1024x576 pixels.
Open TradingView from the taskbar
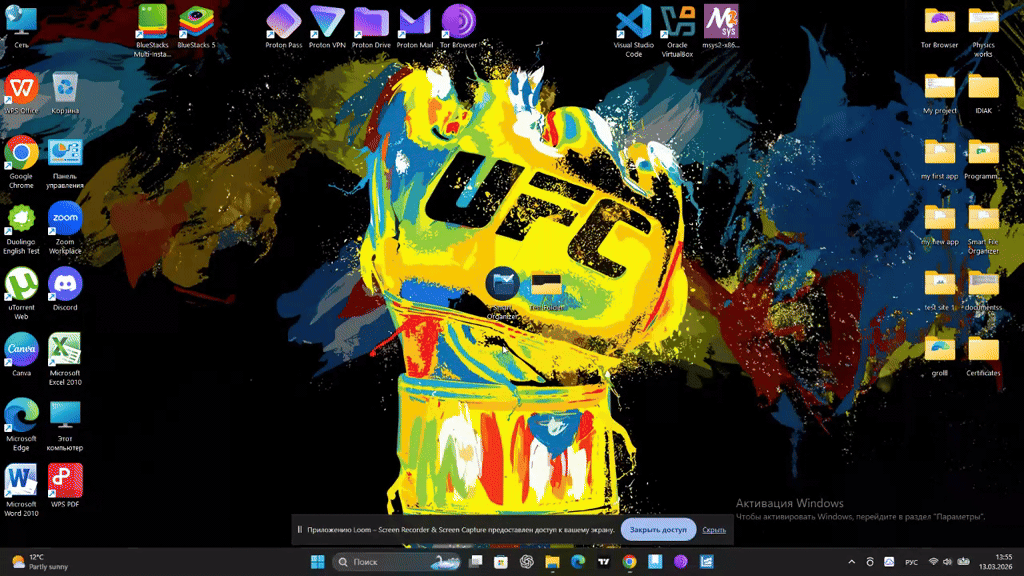point(603,561)
